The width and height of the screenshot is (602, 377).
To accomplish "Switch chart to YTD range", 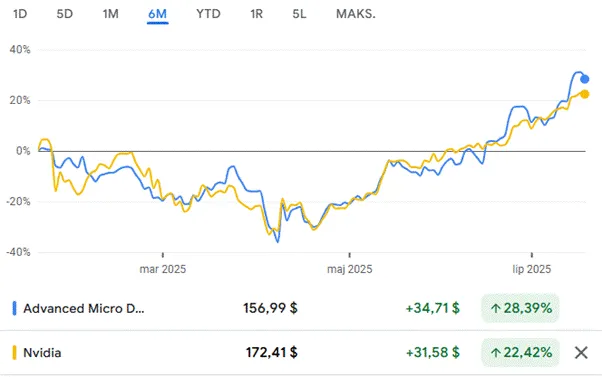I will (208, 14).
